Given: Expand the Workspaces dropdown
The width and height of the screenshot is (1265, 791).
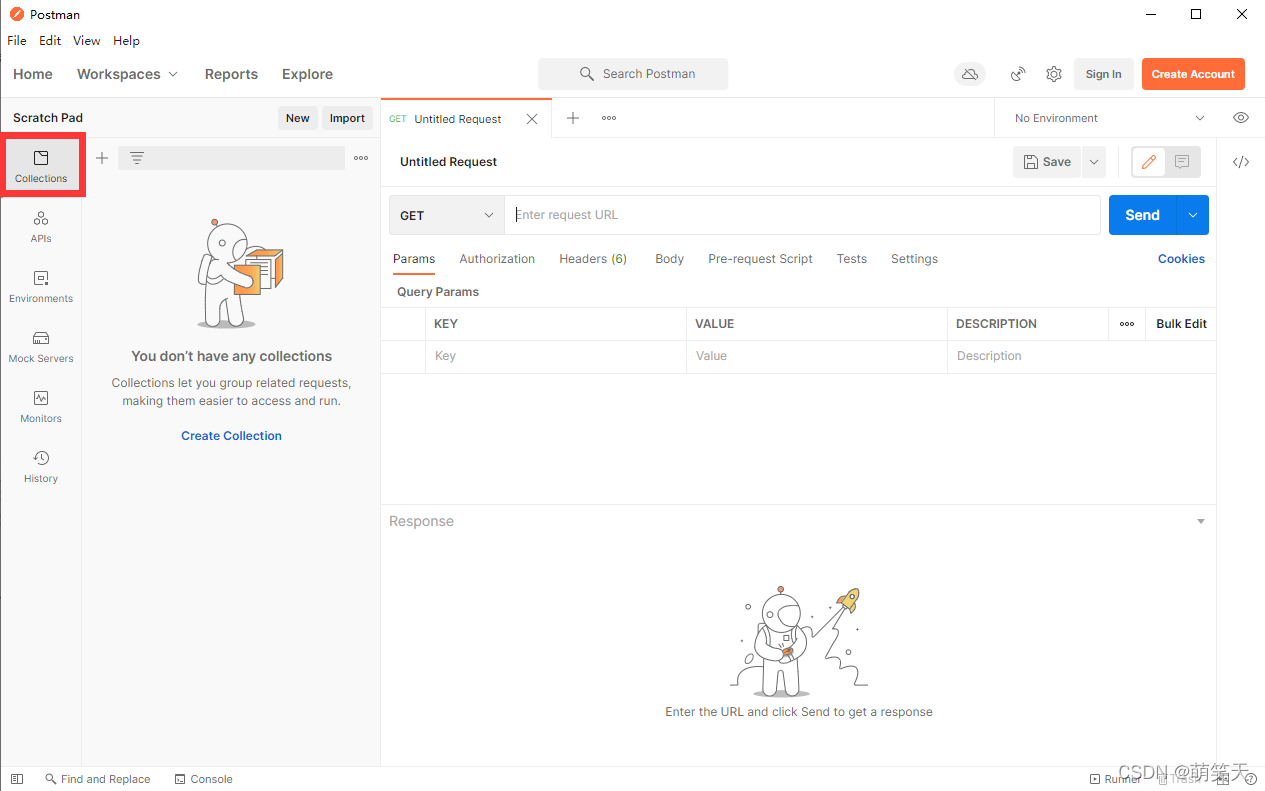Looking at the screenshot, I should tap(127, 74).
